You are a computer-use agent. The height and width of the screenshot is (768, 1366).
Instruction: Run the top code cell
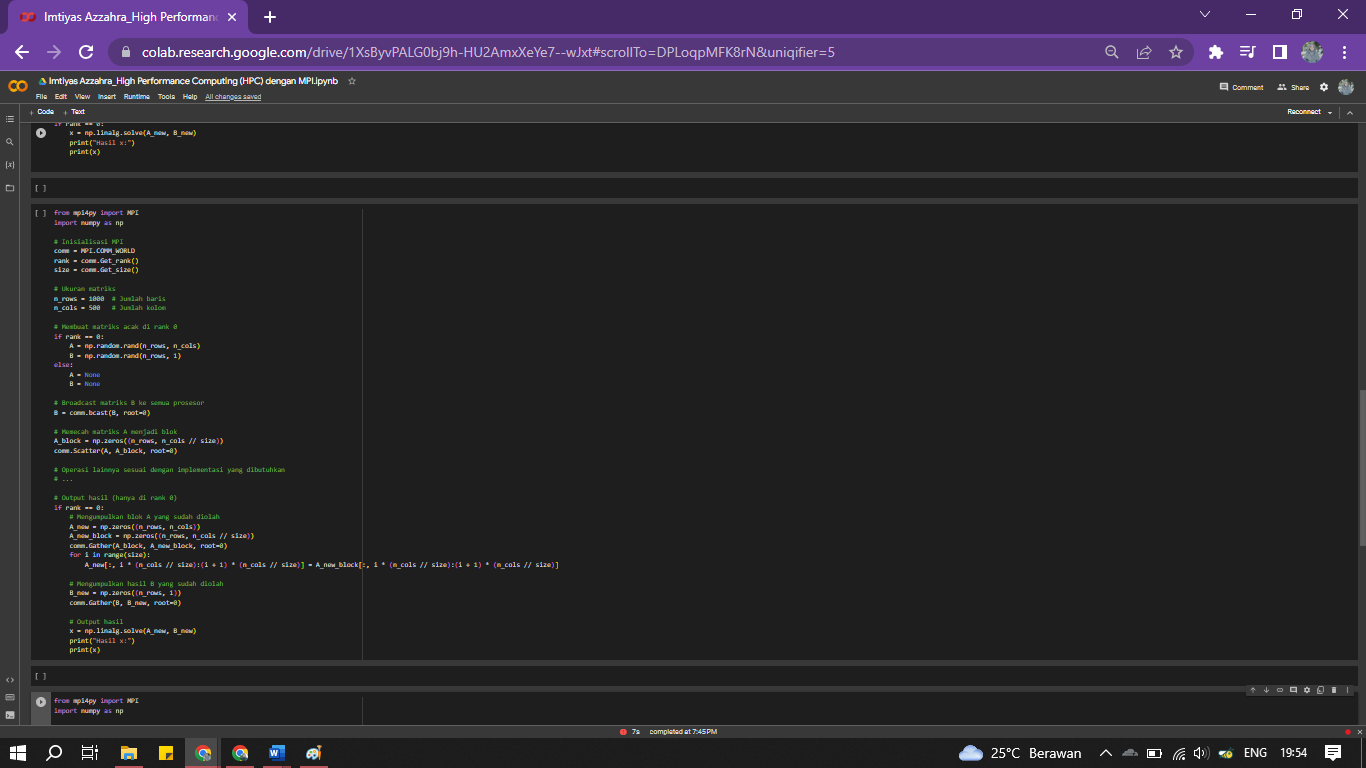(41, 133)
